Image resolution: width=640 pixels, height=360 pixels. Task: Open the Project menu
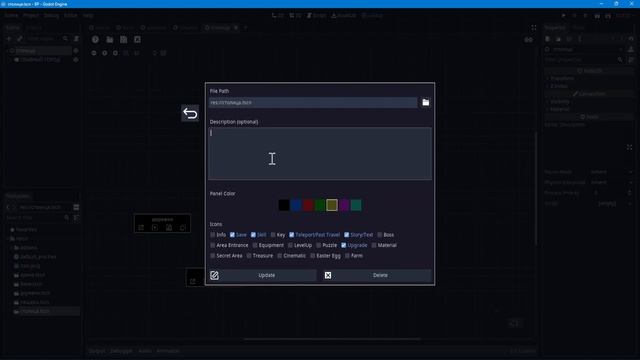[31, 16]
